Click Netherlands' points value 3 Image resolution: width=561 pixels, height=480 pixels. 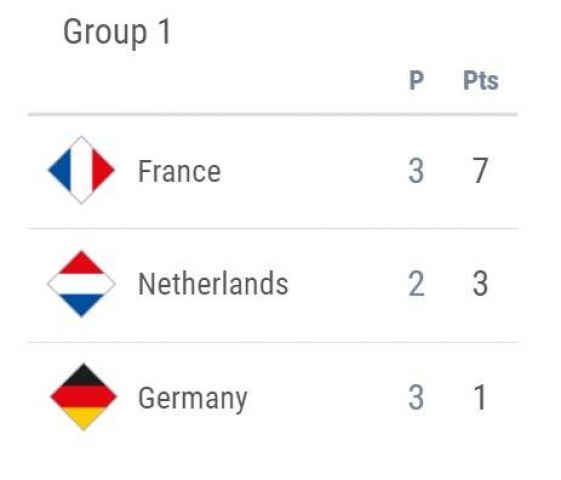(x=480, y=284)
